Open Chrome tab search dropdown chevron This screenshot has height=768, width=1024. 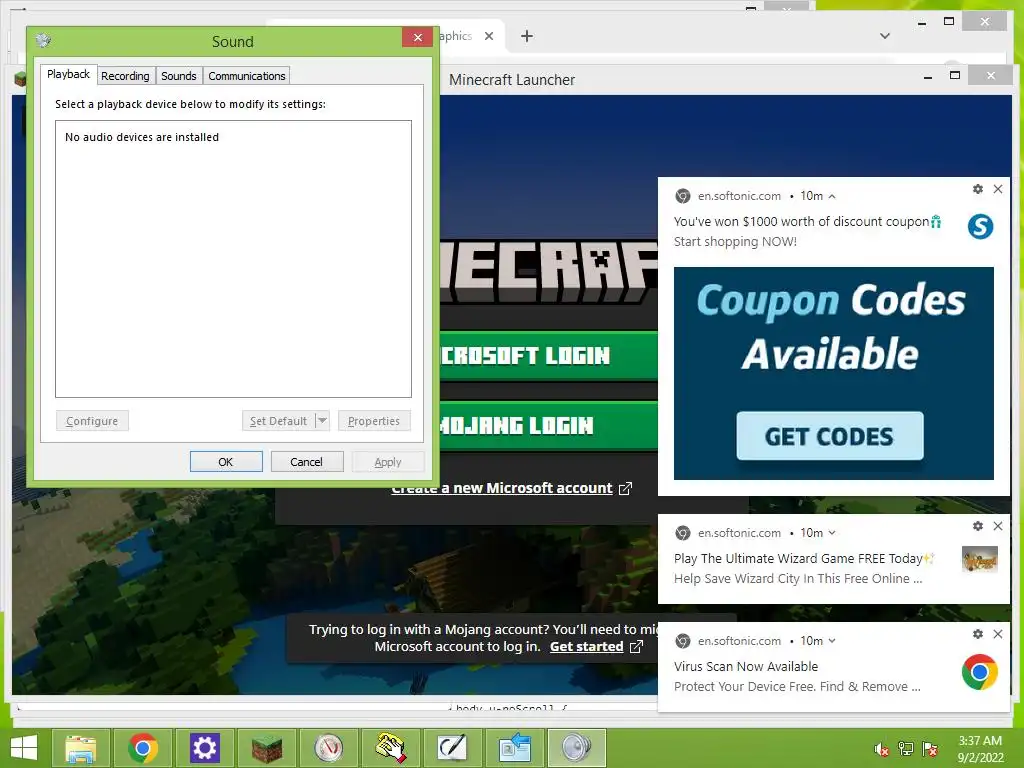885,36
